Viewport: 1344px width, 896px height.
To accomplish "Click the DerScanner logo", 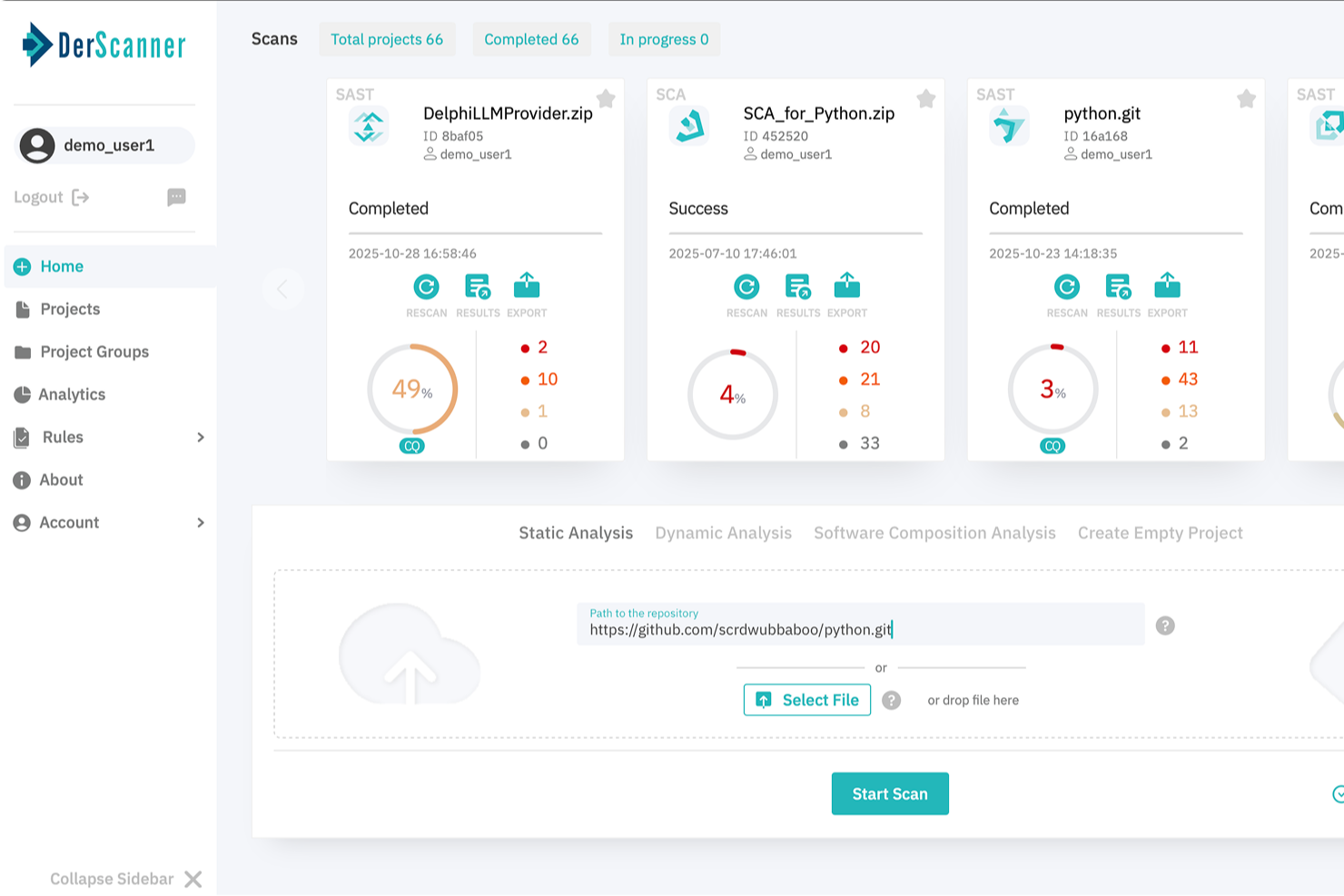I will click(104, 44).
